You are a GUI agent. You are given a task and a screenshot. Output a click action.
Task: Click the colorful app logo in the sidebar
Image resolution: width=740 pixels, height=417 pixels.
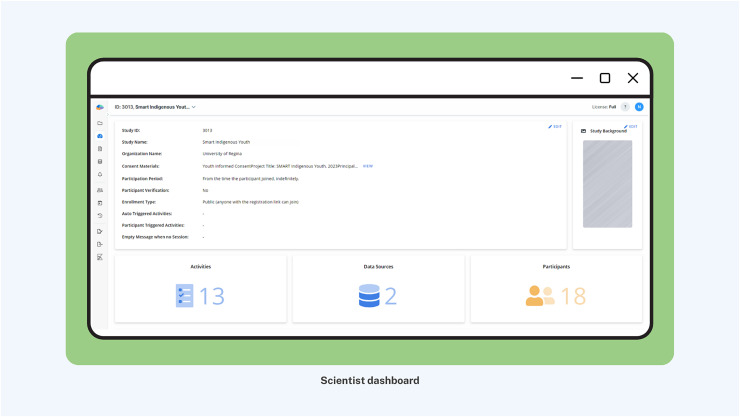click(x=100, y=107)
